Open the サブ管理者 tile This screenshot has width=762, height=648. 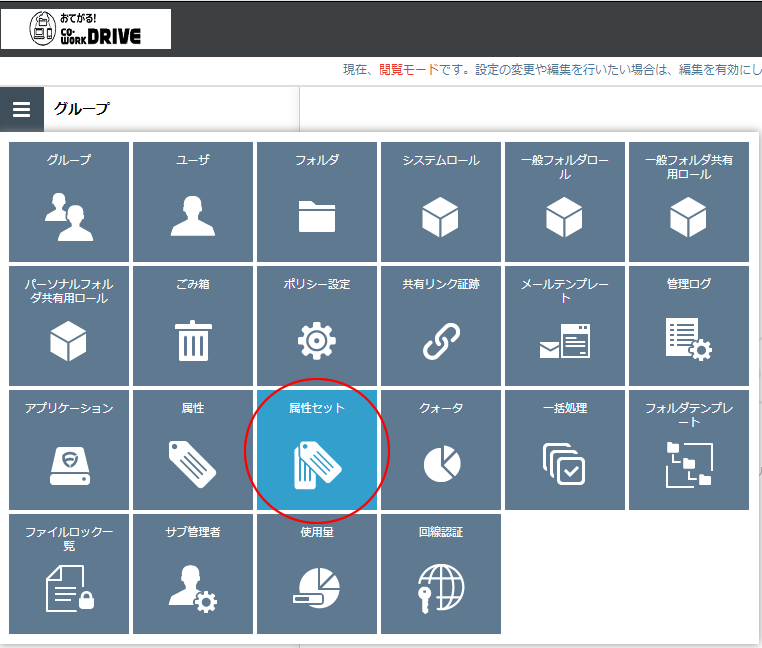(193, 574)
